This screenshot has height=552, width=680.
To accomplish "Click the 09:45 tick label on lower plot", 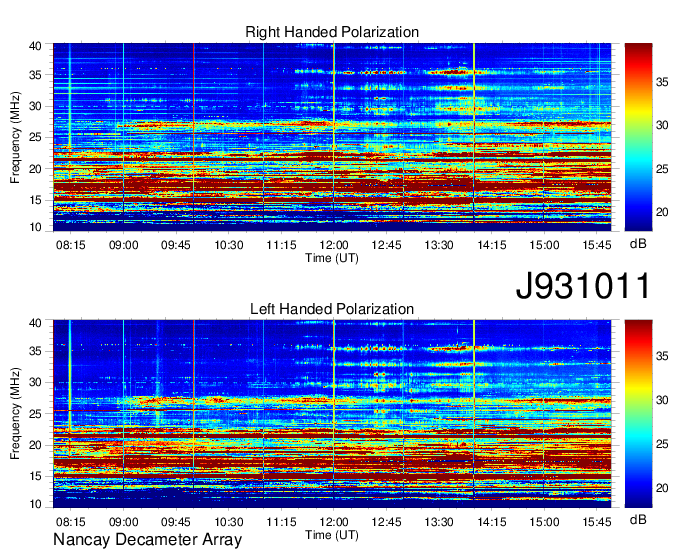I will tap(176, 522).
